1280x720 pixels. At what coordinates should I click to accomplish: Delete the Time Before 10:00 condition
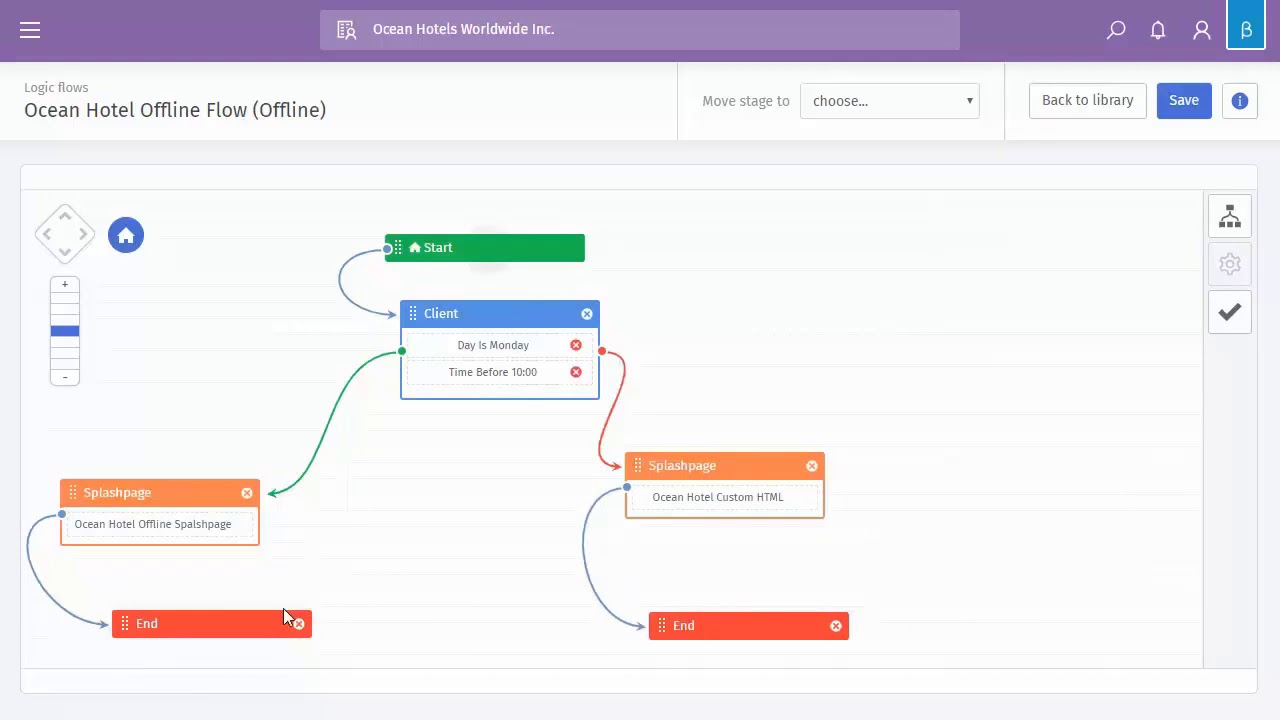(x=576, y=372)
